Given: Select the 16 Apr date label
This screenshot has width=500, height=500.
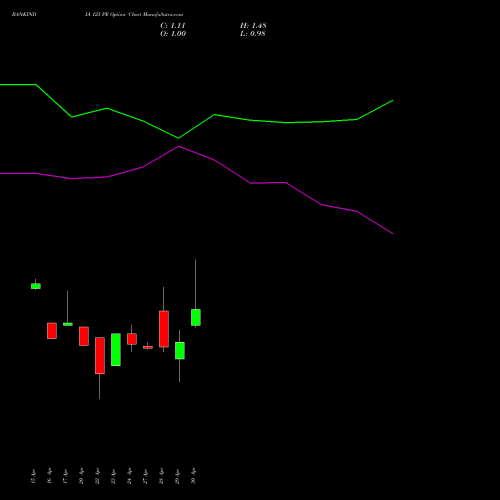Looking at the screenshot, I should coord(49,476).
